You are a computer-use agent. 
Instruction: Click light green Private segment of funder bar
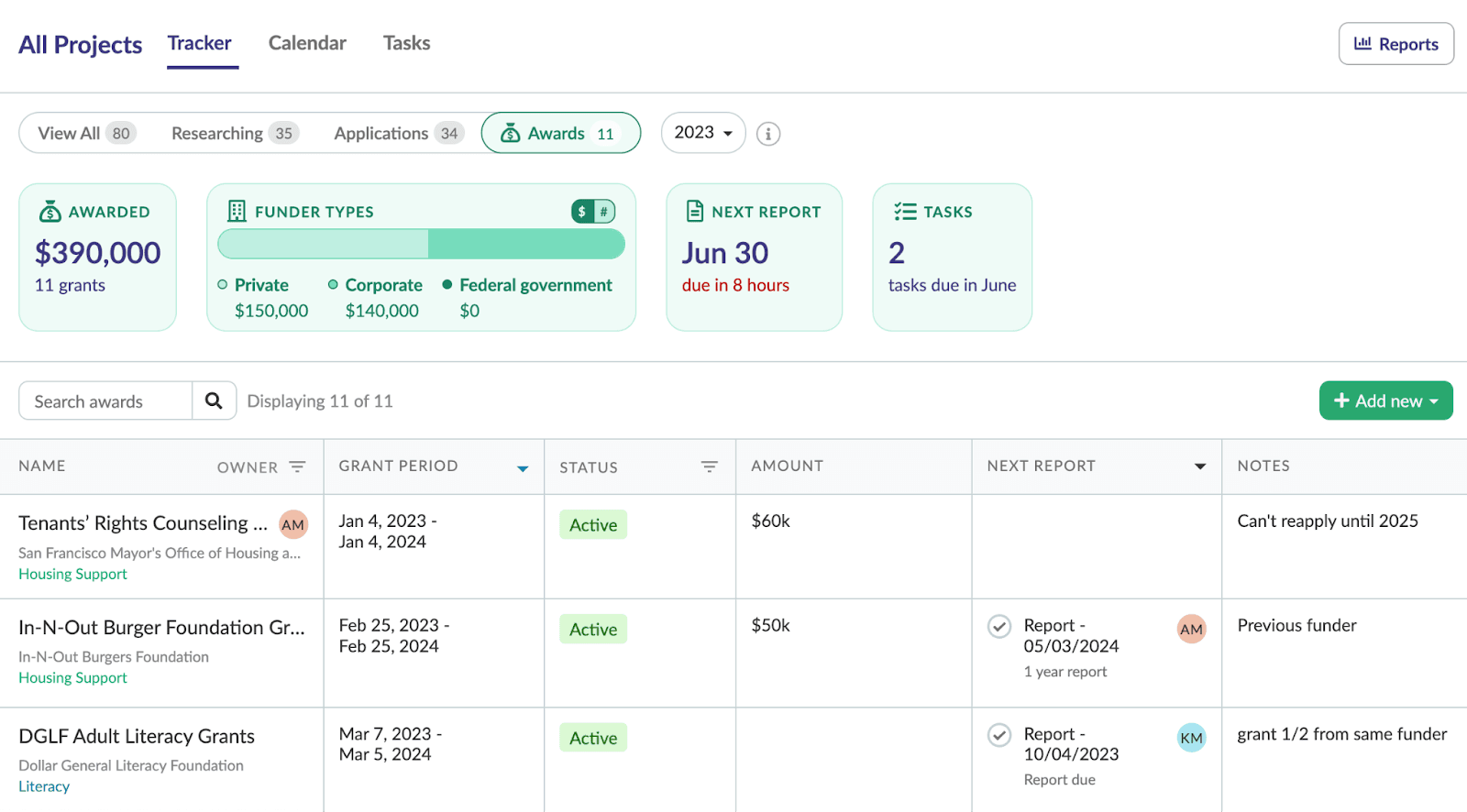point(323,244)
